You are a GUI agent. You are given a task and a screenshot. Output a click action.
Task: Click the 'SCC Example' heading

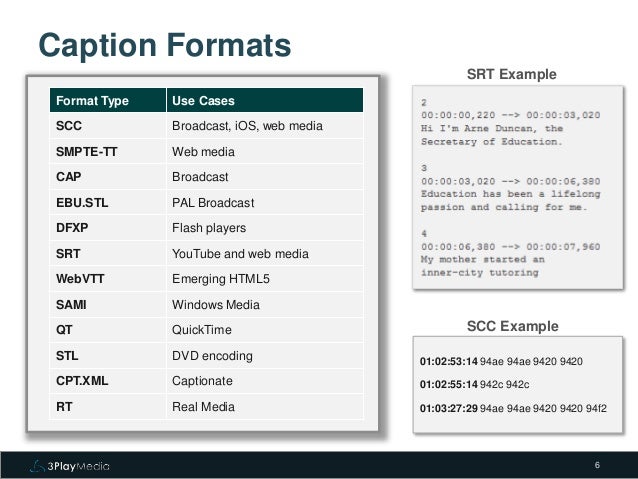(x=513, y=326)
